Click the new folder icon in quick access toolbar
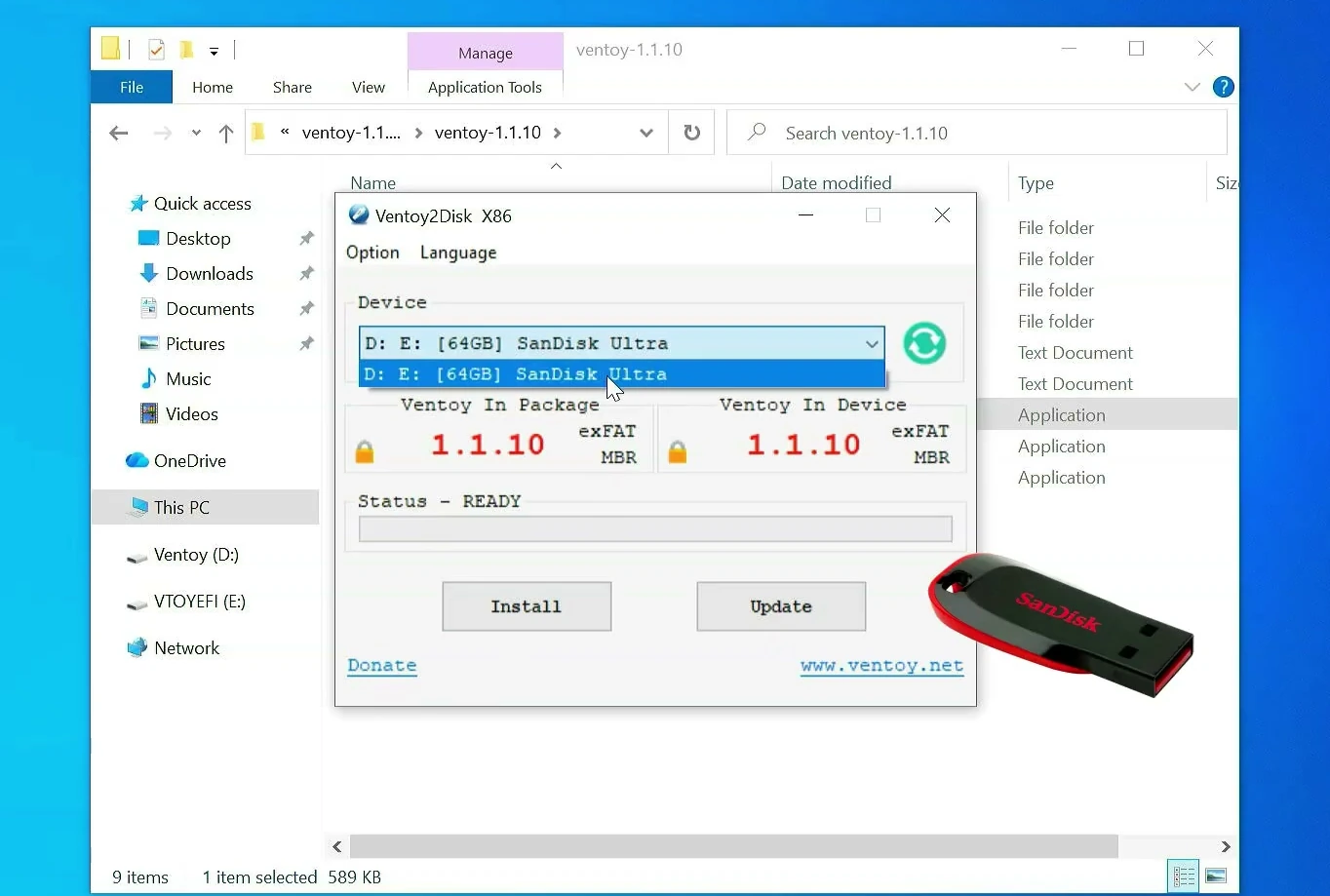The height and width of the screenshot is (896, 1330). [x=186, y=50]
